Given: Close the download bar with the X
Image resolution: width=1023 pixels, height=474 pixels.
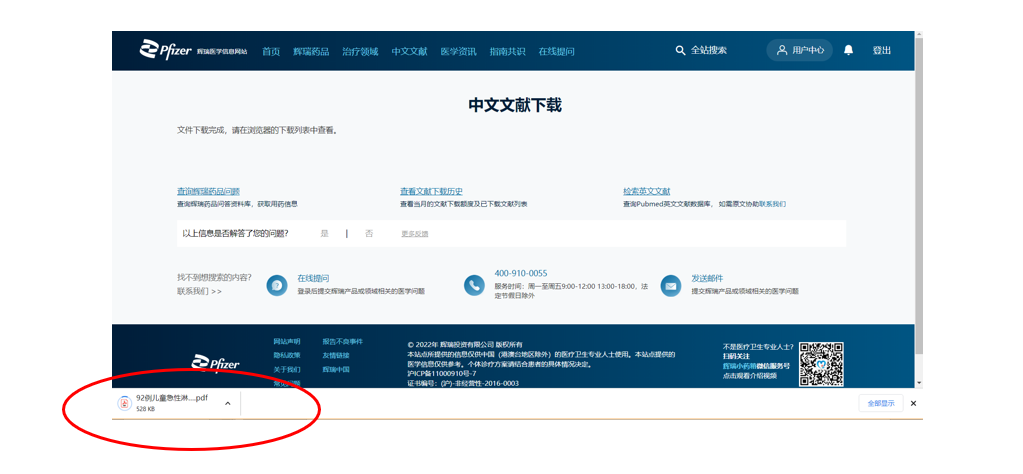Looking at the screenshot, I should click(x=913, y=404).
